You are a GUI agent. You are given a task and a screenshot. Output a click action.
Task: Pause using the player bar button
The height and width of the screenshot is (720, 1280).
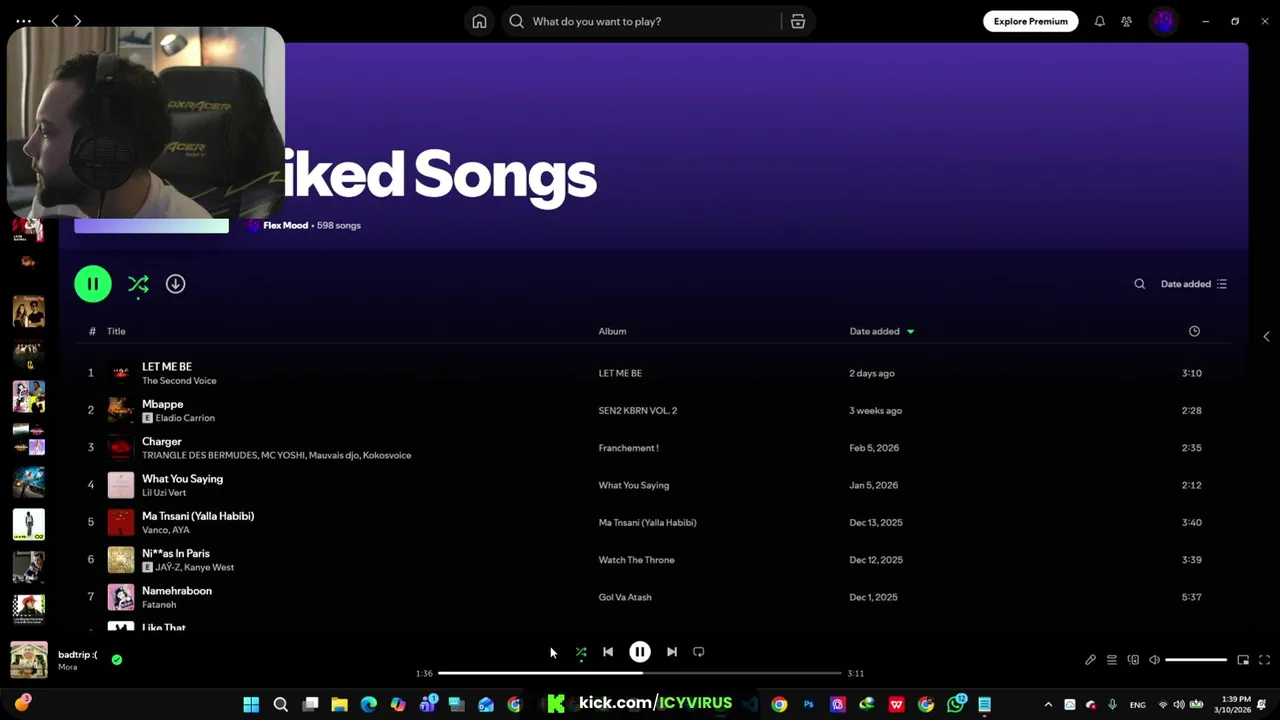(x=640, y=652)
